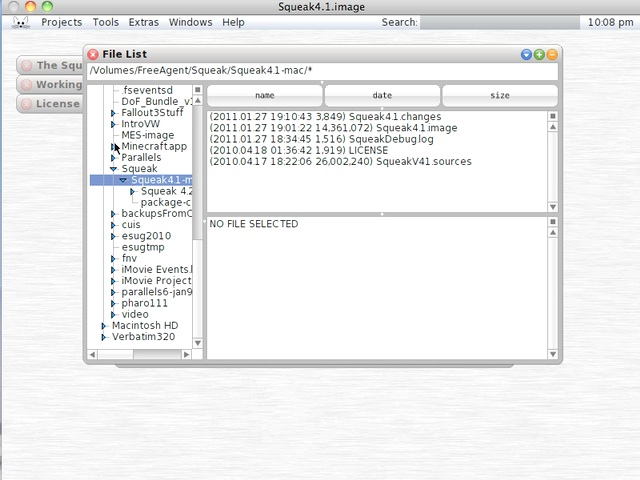Image resolution: width=640 pixels, height=480 pixels.
Task: Open the Projects menu
Action: [61, 22]
